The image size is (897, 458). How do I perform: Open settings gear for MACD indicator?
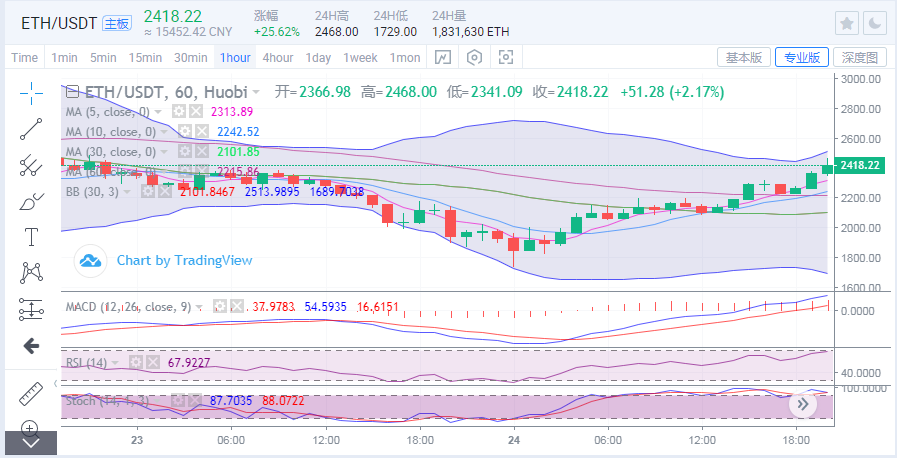(220, 307)
